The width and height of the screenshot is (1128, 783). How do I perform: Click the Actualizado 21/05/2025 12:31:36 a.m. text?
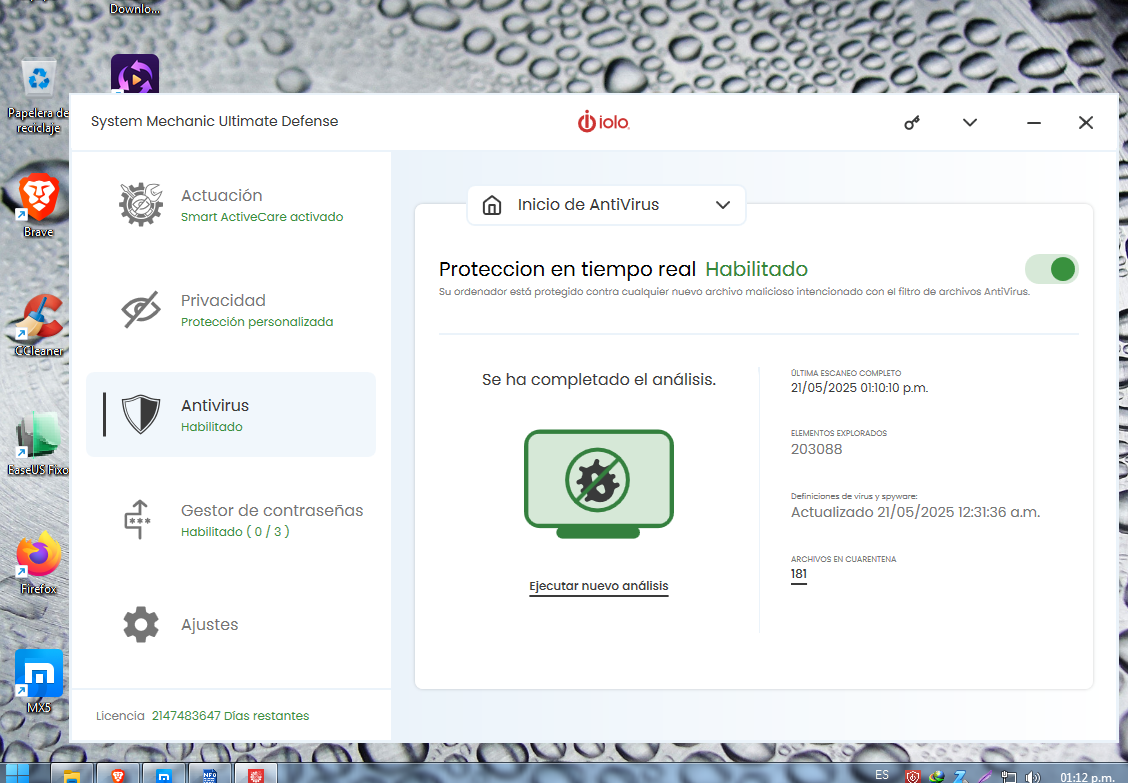click(915, 512)
